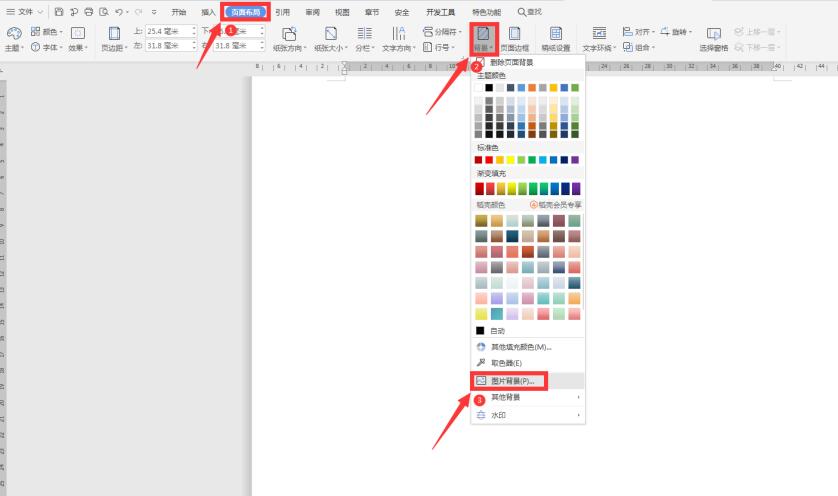Click the top margin stepper arrows
Viewport: 838px width, 496px height.
tap(194, 32)
